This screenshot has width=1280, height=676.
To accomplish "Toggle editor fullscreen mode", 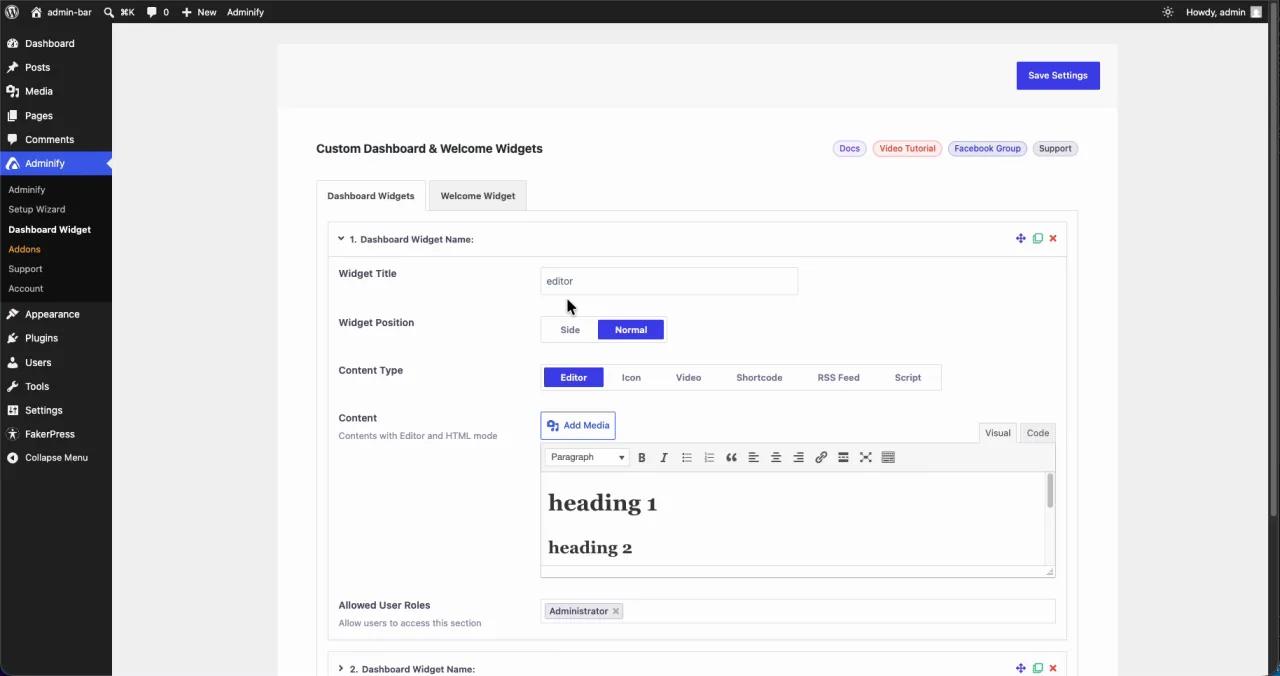I will (x=866, y=457).
